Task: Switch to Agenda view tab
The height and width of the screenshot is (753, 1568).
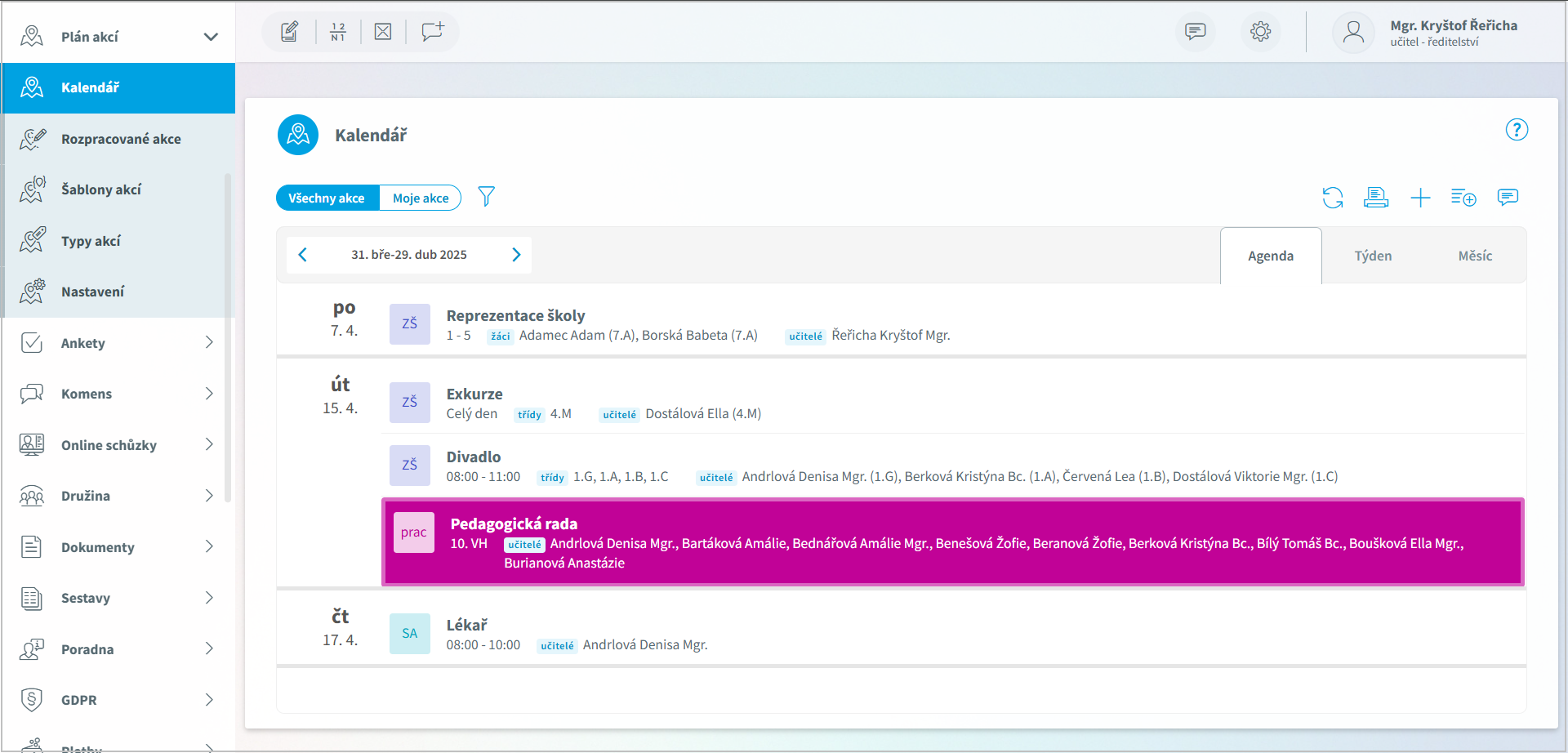Action: [x=1271, y=256]
